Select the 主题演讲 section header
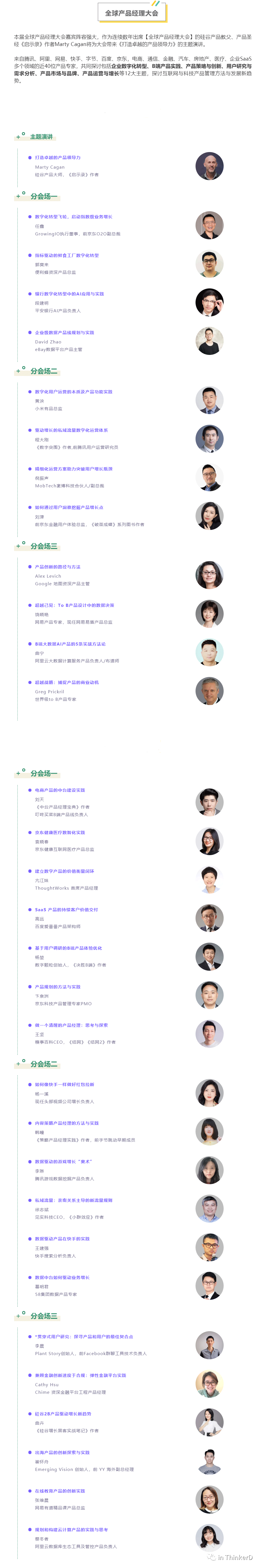Viewport: 261px width, 1568px height. click(x=42, y=137)
